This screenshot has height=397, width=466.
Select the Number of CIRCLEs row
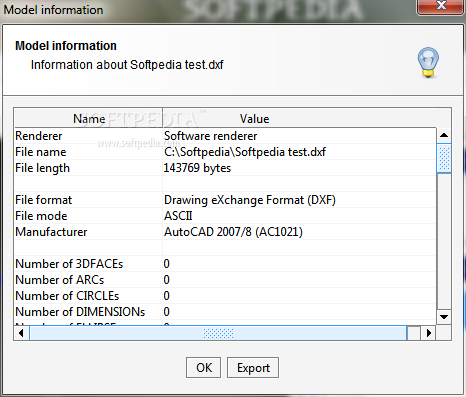pyautogui.click(x=225, y=296)
